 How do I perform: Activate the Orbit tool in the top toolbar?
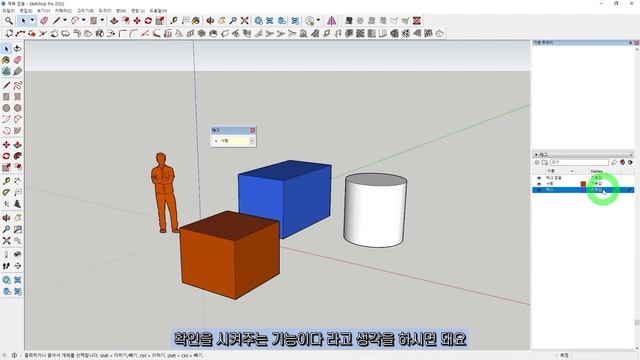tap(210, 20)
